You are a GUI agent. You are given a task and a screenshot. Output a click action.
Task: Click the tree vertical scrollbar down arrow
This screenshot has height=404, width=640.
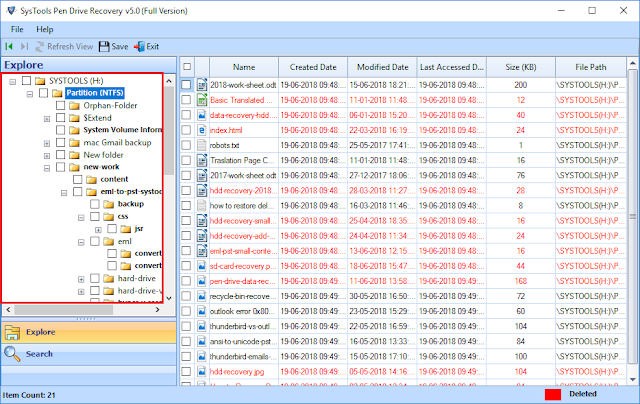pos(169,298)
